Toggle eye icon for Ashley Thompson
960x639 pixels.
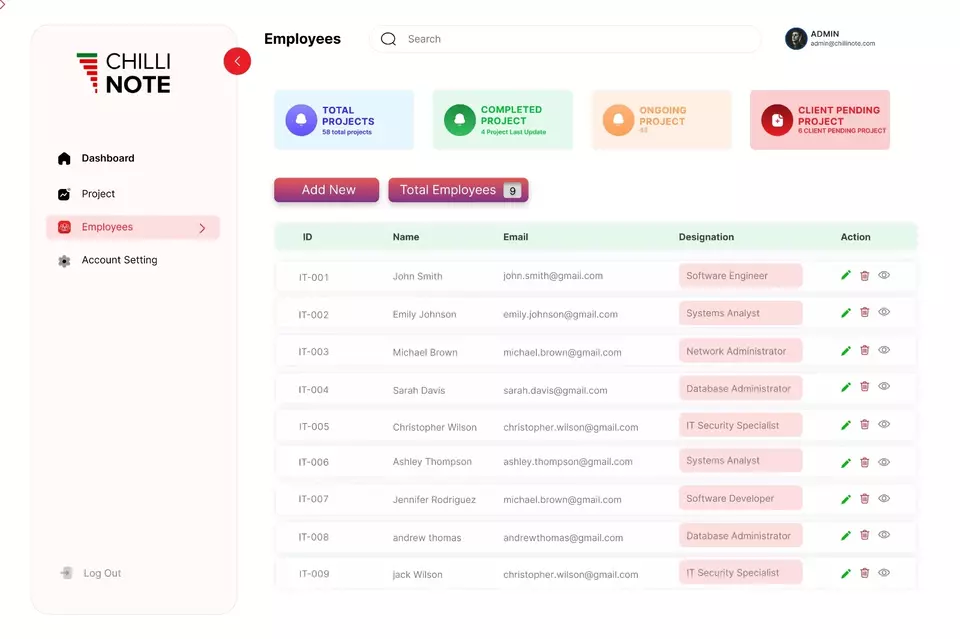tap(884, 462)
